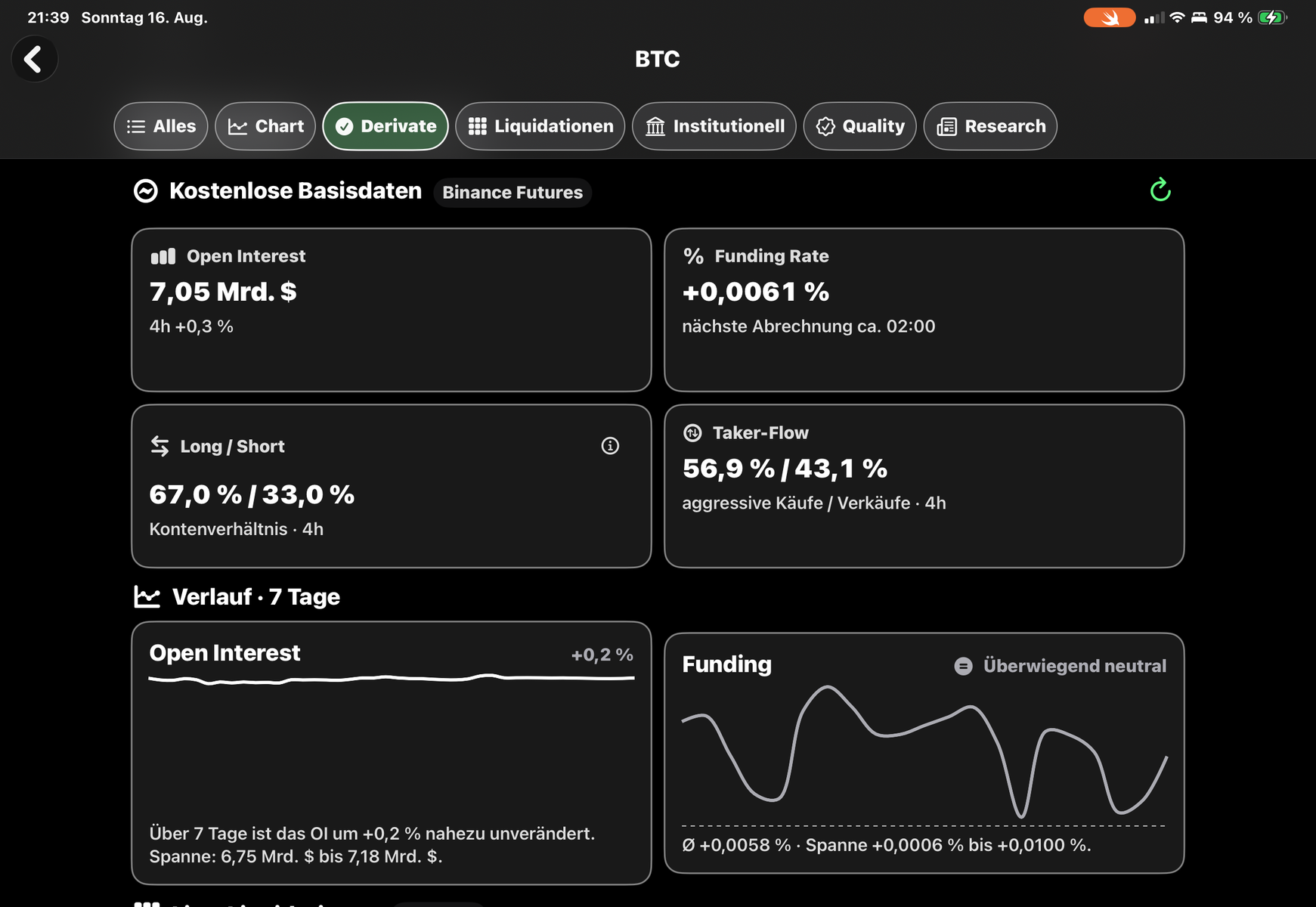Open the Chart tab
Image resolution: width=1316 pixels, height=907 pixels.
point(265,126)
